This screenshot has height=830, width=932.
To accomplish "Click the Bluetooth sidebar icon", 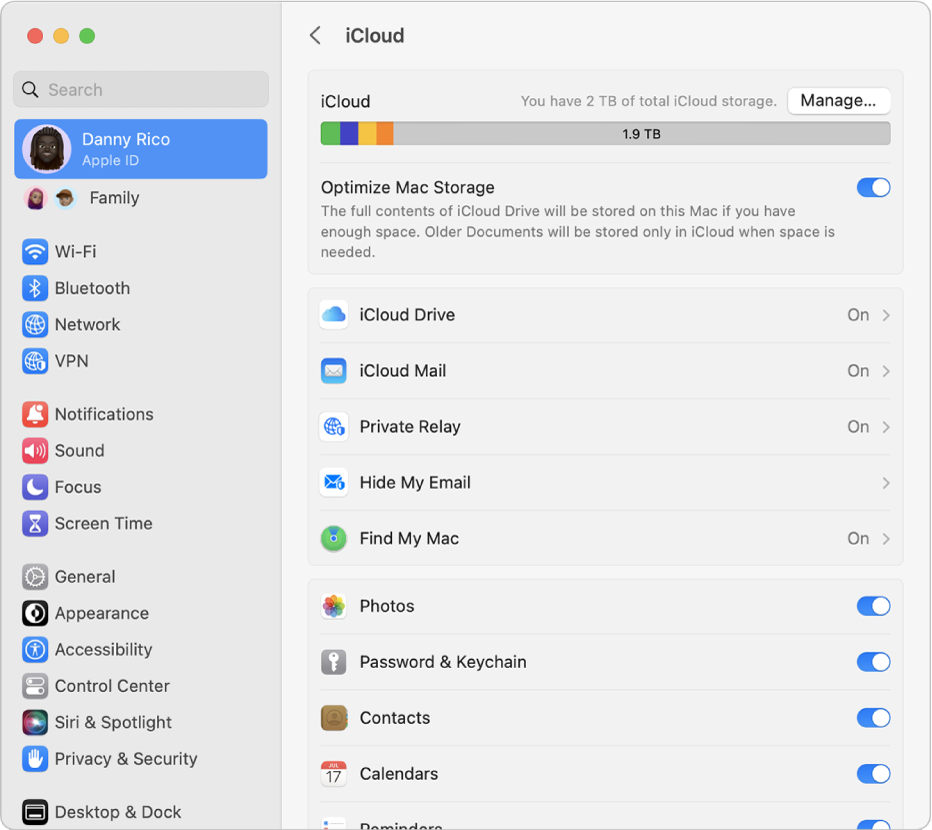I will (x=36, y=288).
